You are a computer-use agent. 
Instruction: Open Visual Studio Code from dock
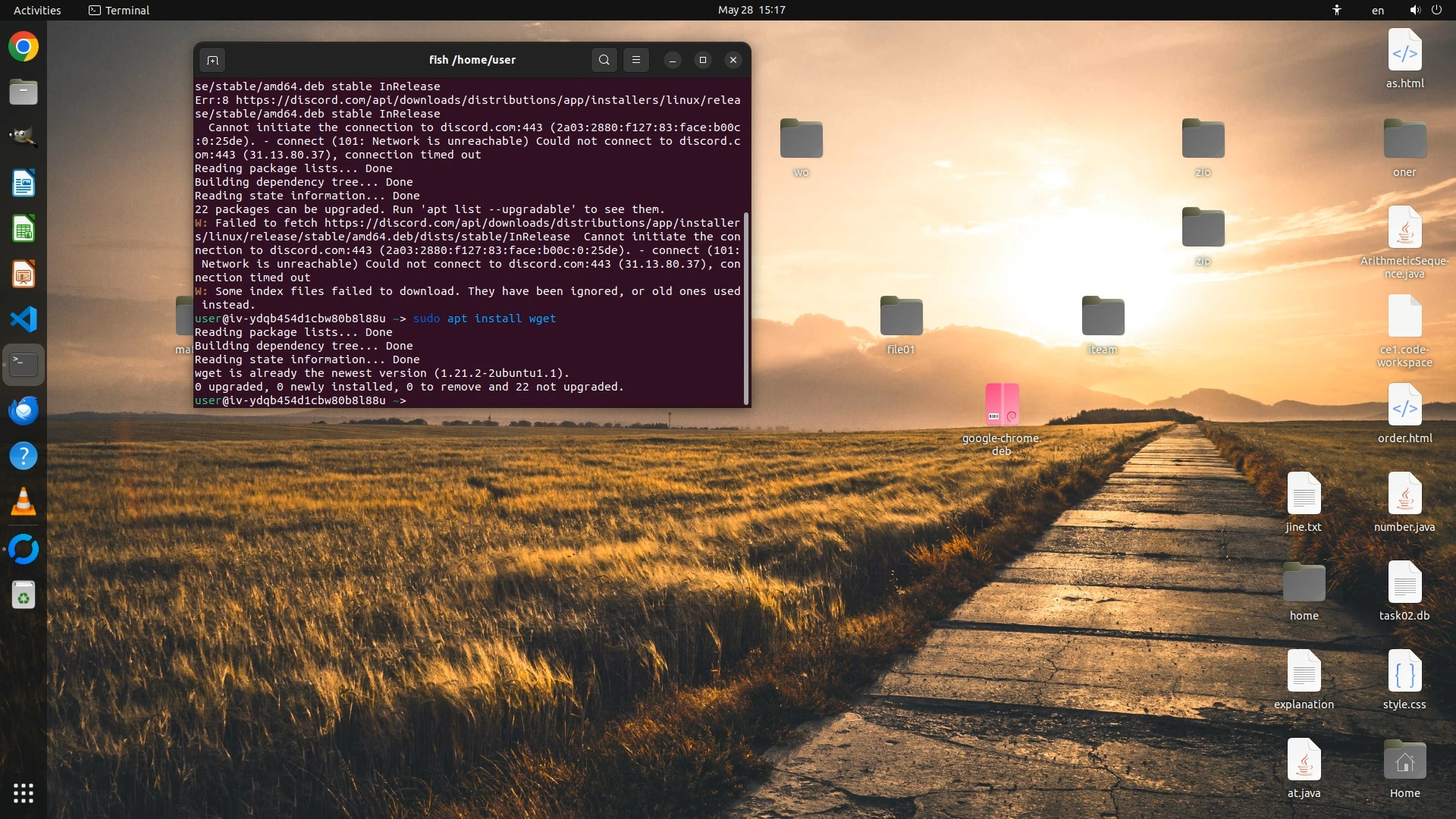pos(24,319)
